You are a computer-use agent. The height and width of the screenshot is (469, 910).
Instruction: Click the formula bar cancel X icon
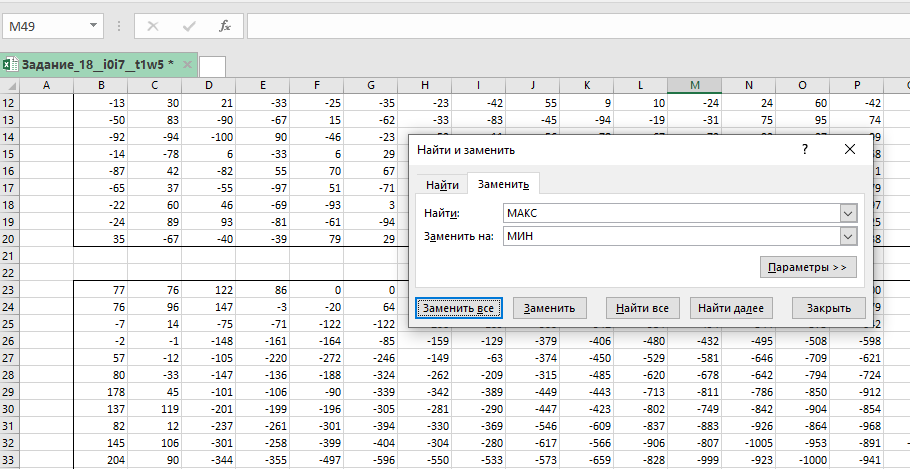point(153,25)
